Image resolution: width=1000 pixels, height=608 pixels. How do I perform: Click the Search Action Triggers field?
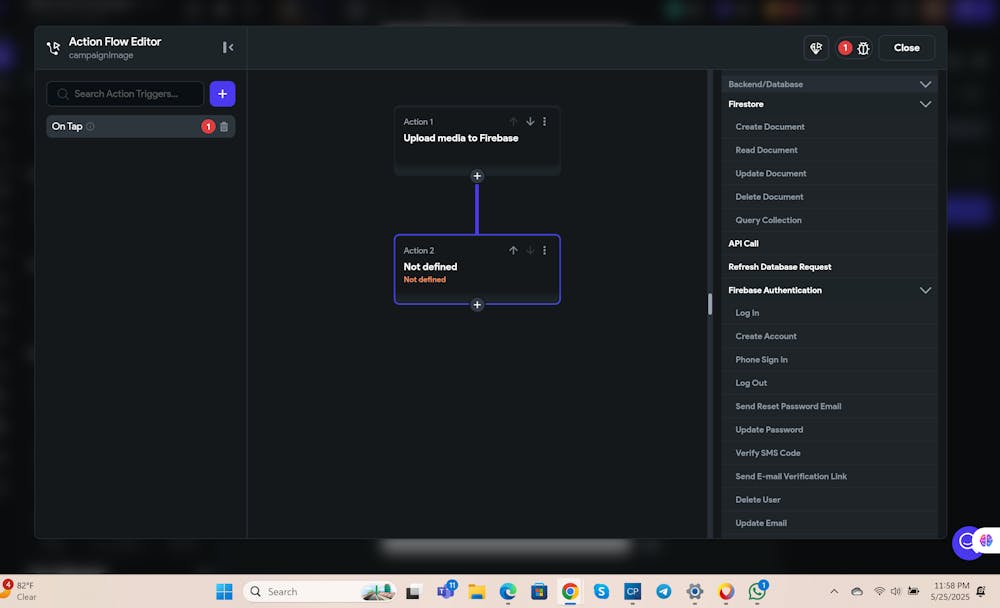[x=125, y=94]
